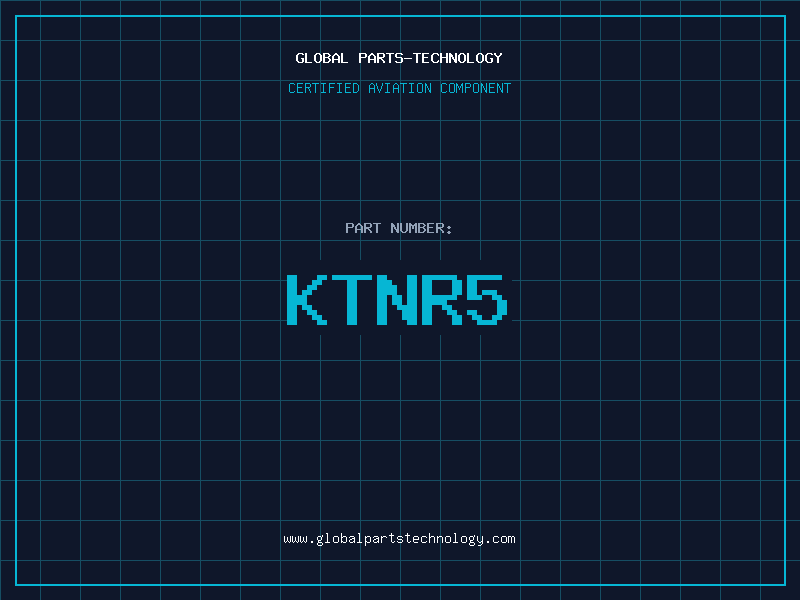
Task: Click the letter N in the part number
Action: pyautogui.click(x=398, y=300)
